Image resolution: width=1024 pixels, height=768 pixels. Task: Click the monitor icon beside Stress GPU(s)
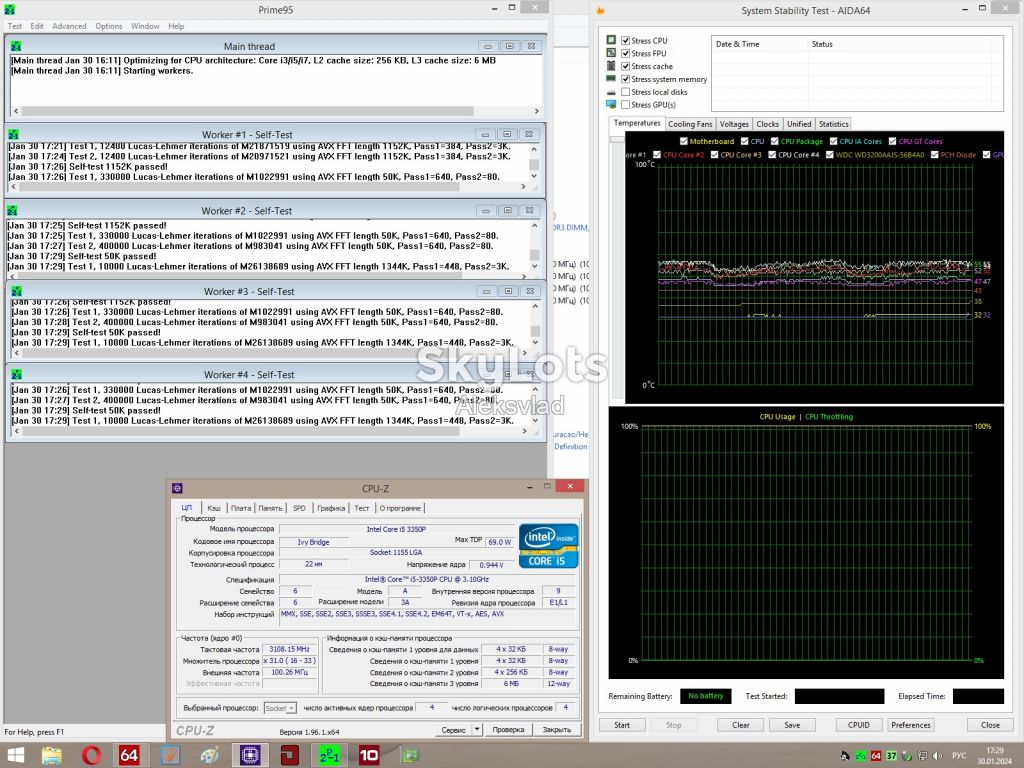coord(611,104)
